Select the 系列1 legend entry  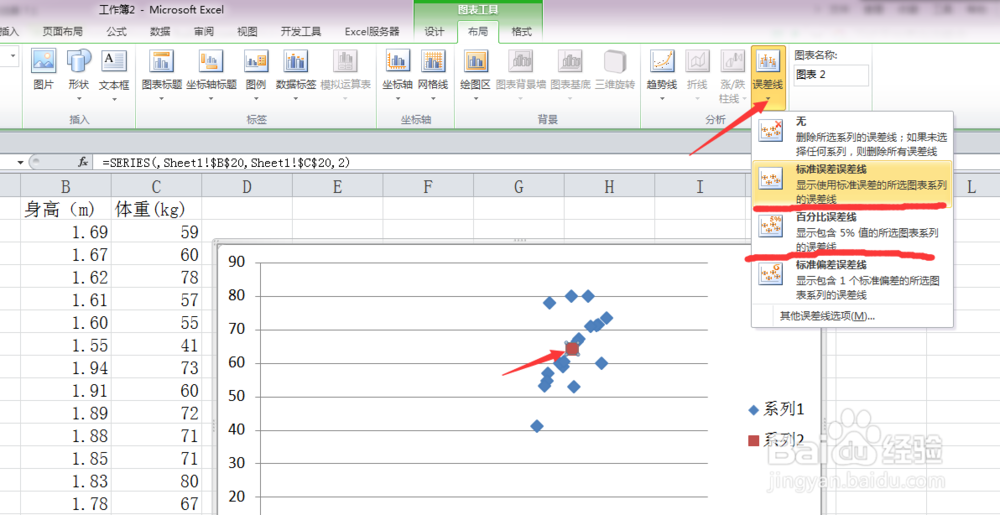(x=777, y=409)
